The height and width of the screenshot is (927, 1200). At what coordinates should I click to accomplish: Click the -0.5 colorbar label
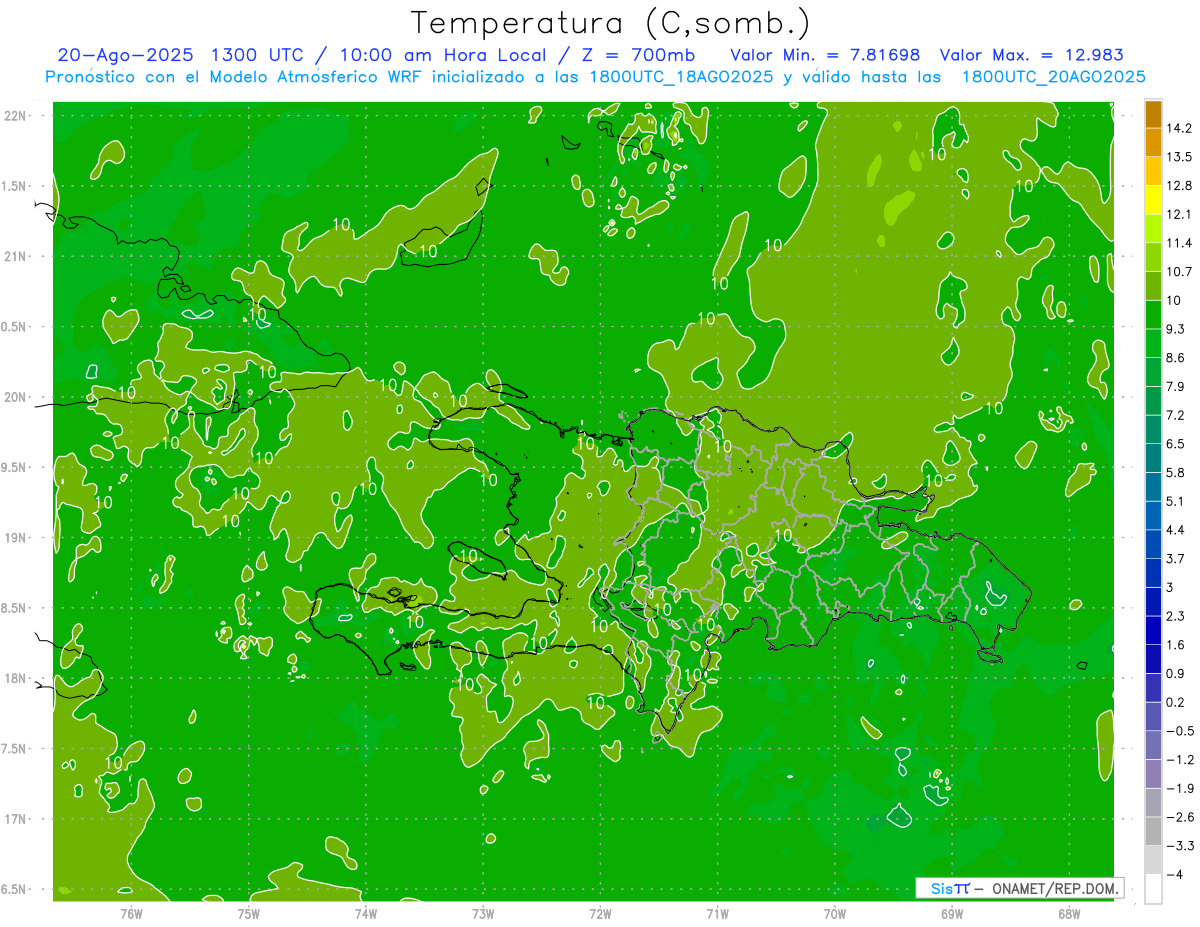[x=1180, y=731]
